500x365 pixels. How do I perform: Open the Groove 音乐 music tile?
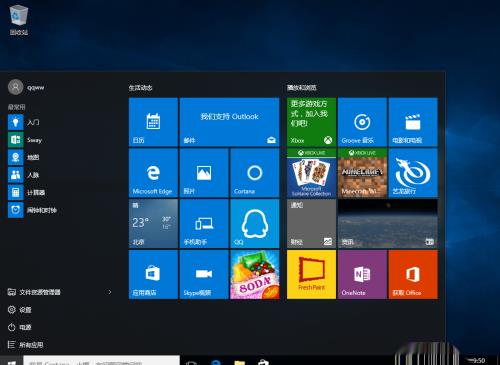362,122
